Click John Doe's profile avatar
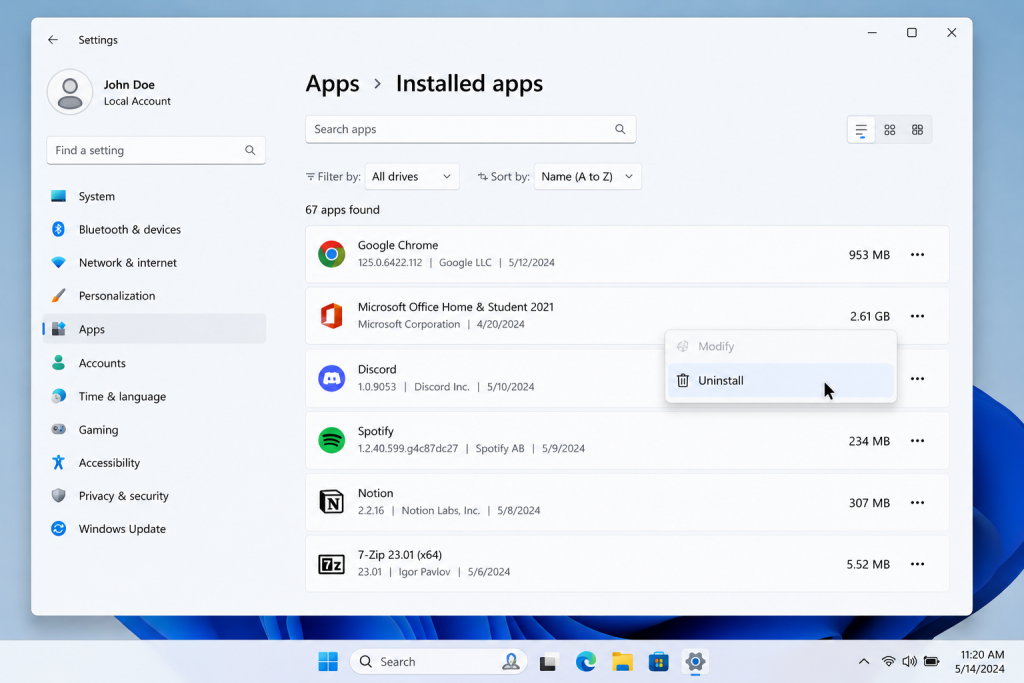1024x683 pixels. [x=70, y=92]
